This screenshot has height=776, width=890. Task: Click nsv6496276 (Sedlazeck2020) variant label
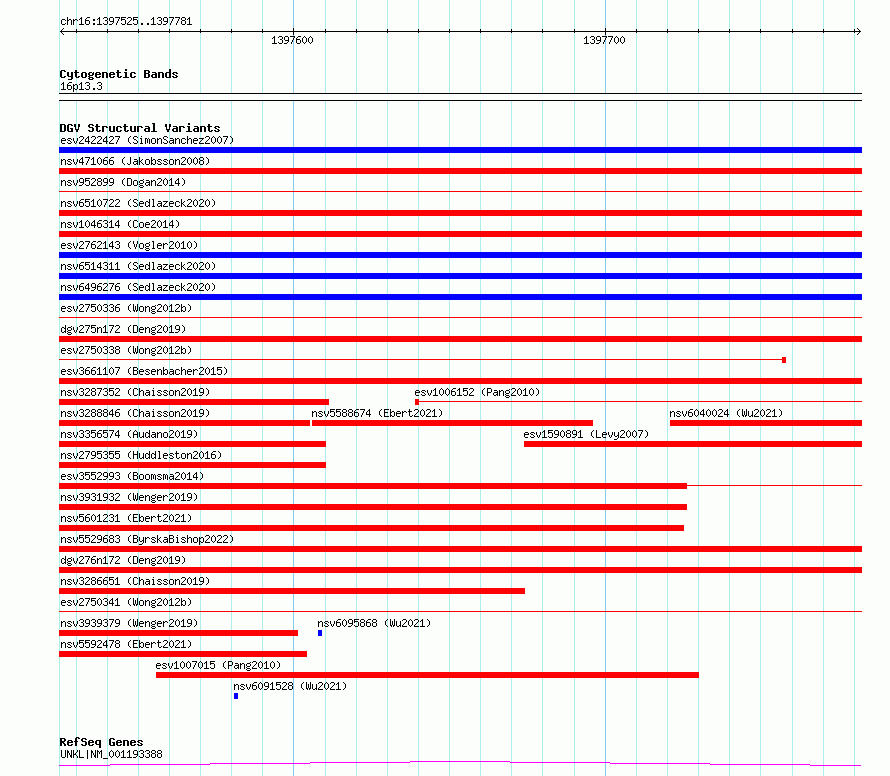point(138,287)
